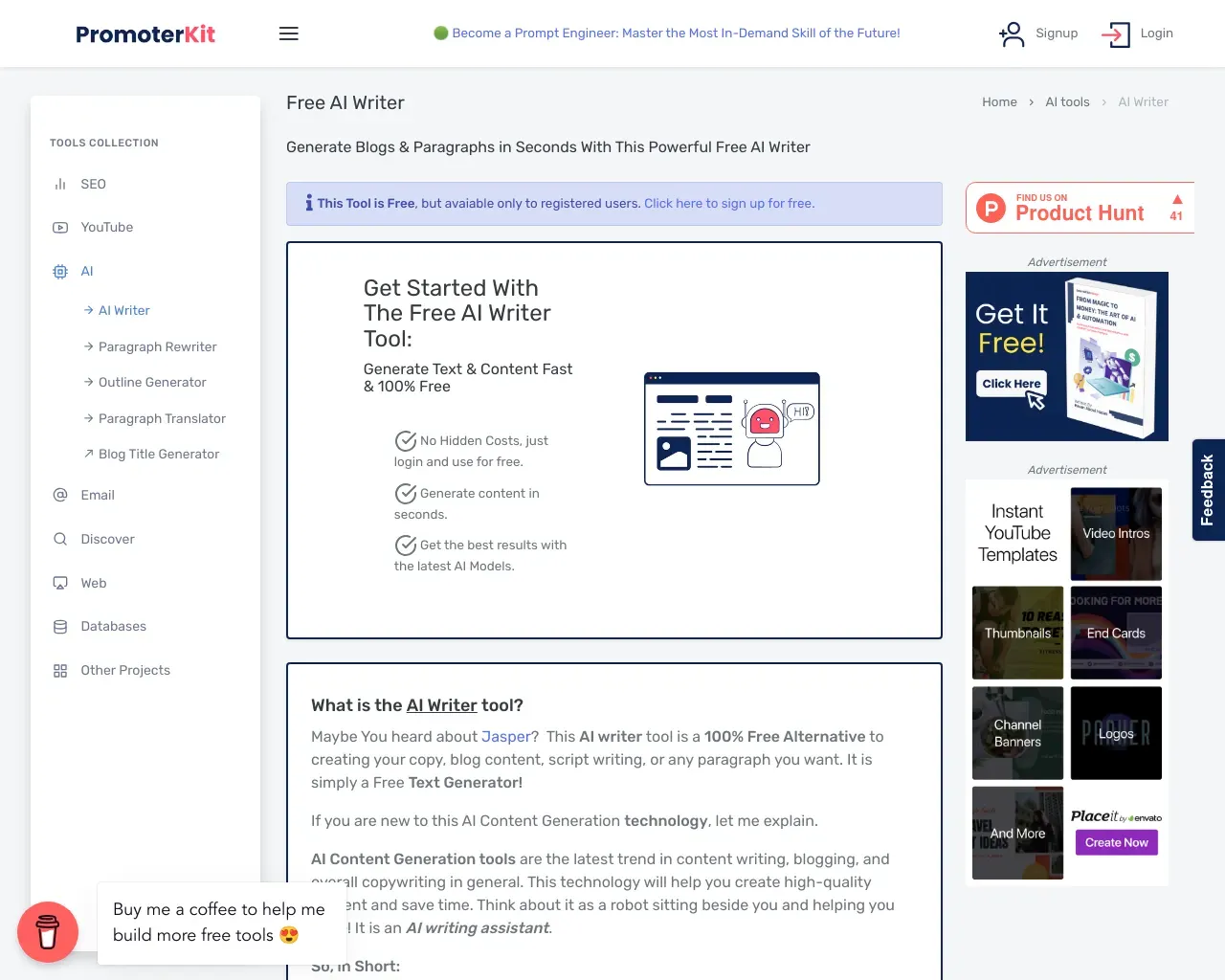The height and width of the screenshot is (980, 1225).
Task: Click the Login arrow icon
Action: pos(1116,34)
